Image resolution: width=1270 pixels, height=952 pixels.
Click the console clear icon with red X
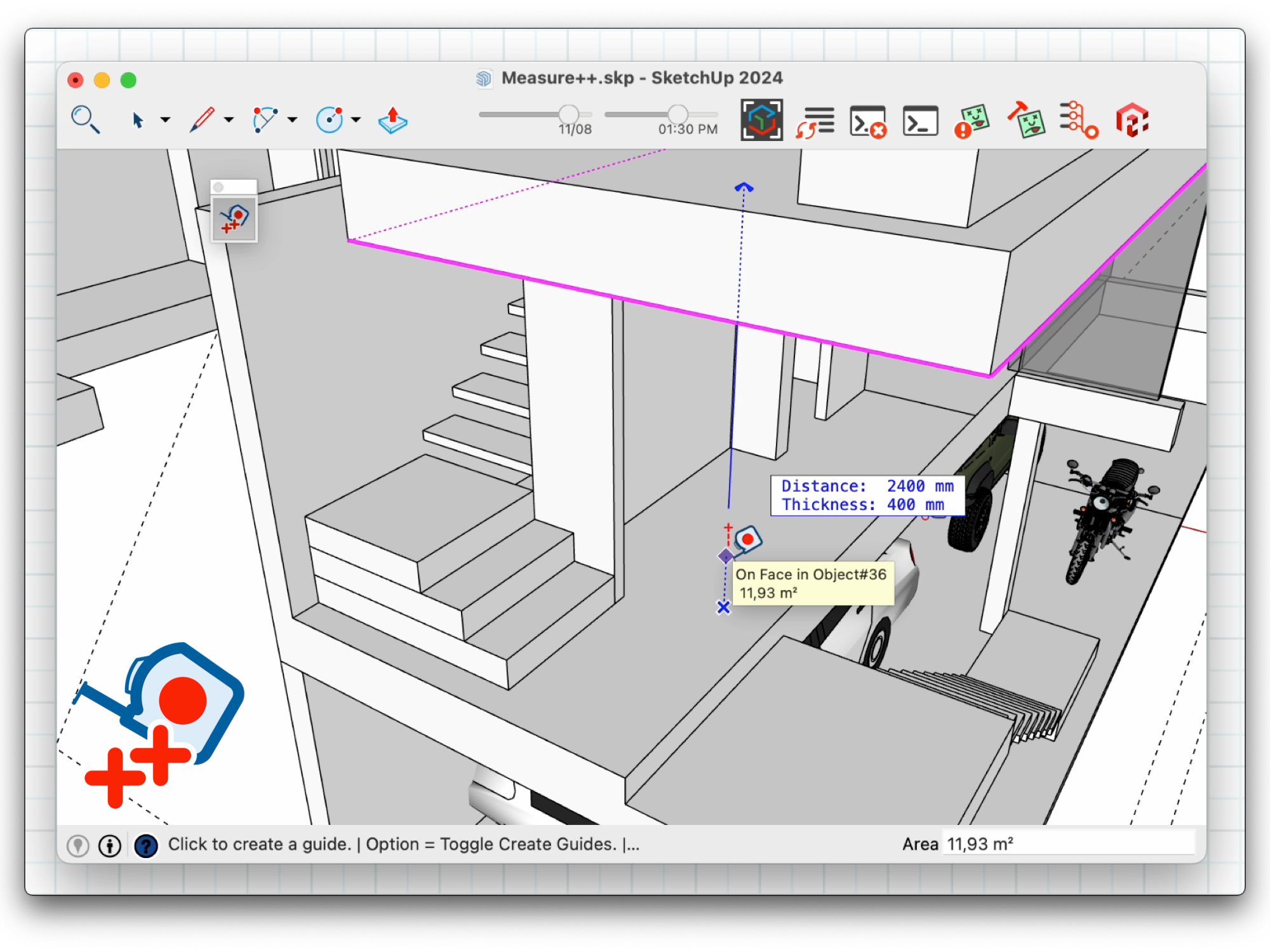coord(867,121)
